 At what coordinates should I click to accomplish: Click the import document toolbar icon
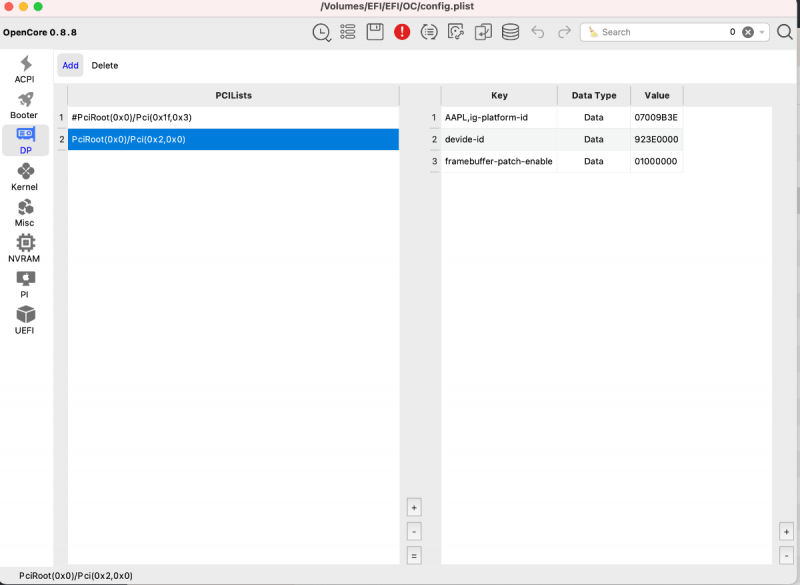[x=483, y=32]
